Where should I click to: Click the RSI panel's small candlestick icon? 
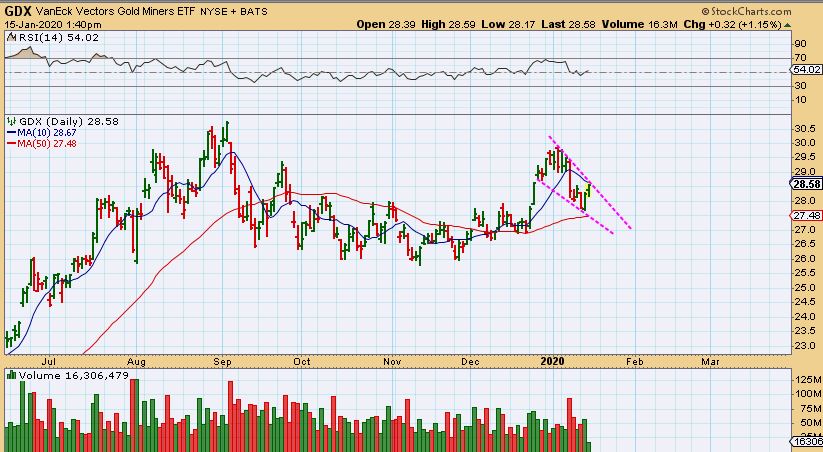pos(12,37)
